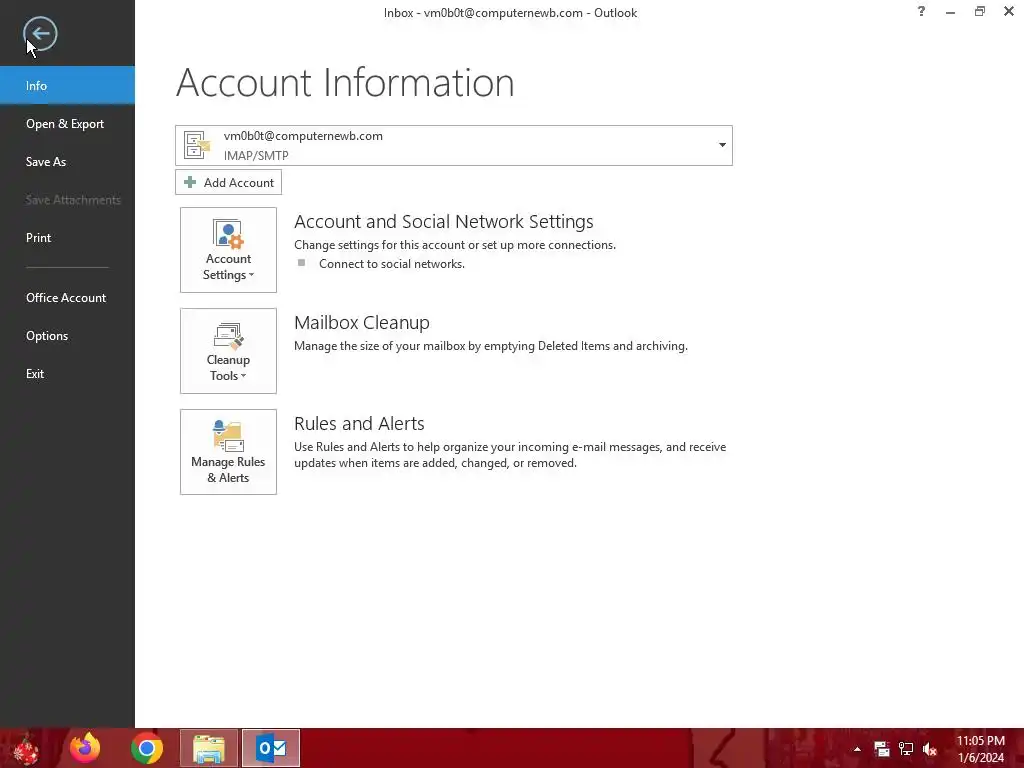This screenshot has height=768, width=1024.
Task: Click the Outlook taskbar icon
Action: (x=271, y=748)
